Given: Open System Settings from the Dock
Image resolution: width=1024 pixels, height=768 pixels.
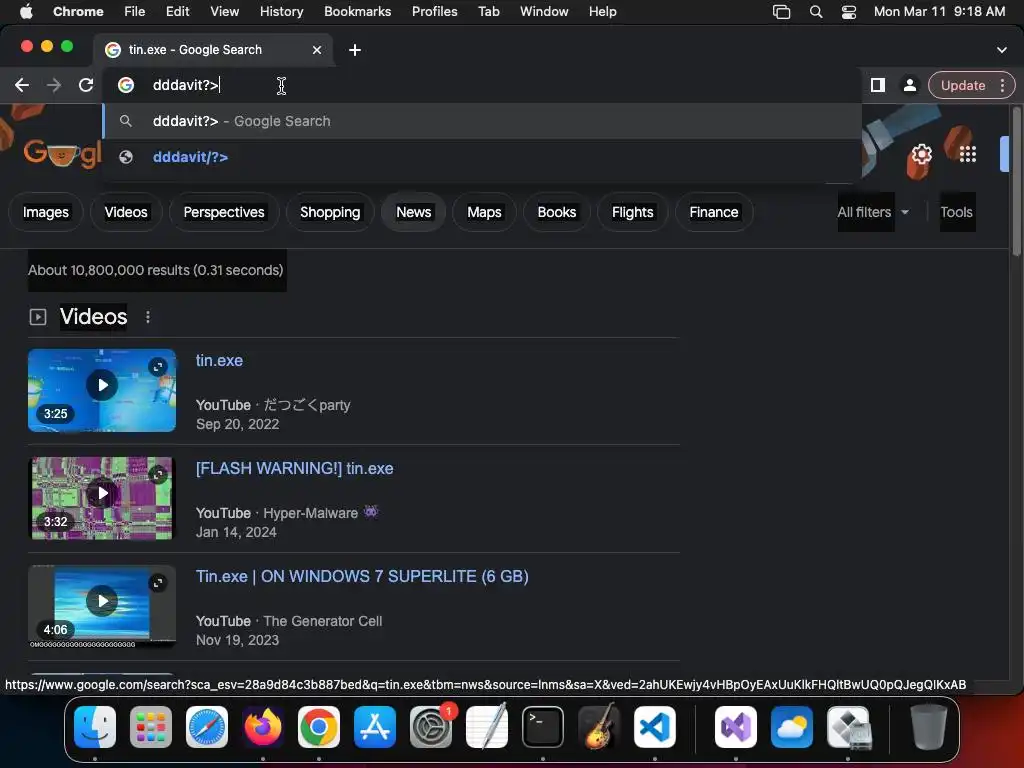Looking at the screenshot, I should tap(431, 727).
